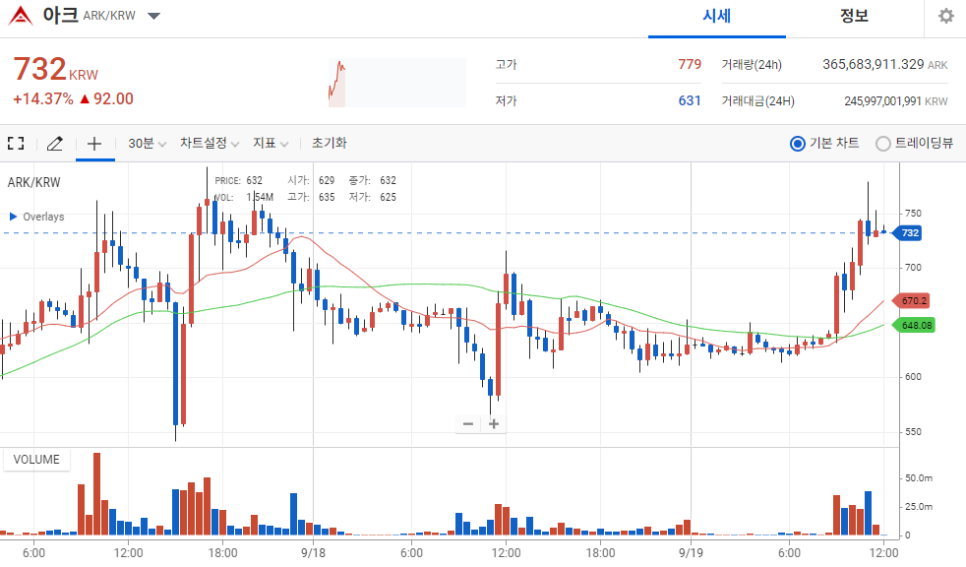Click the VOLUME label button
The height and width of the screenshot is (567, 966).
tap(36, 460)
